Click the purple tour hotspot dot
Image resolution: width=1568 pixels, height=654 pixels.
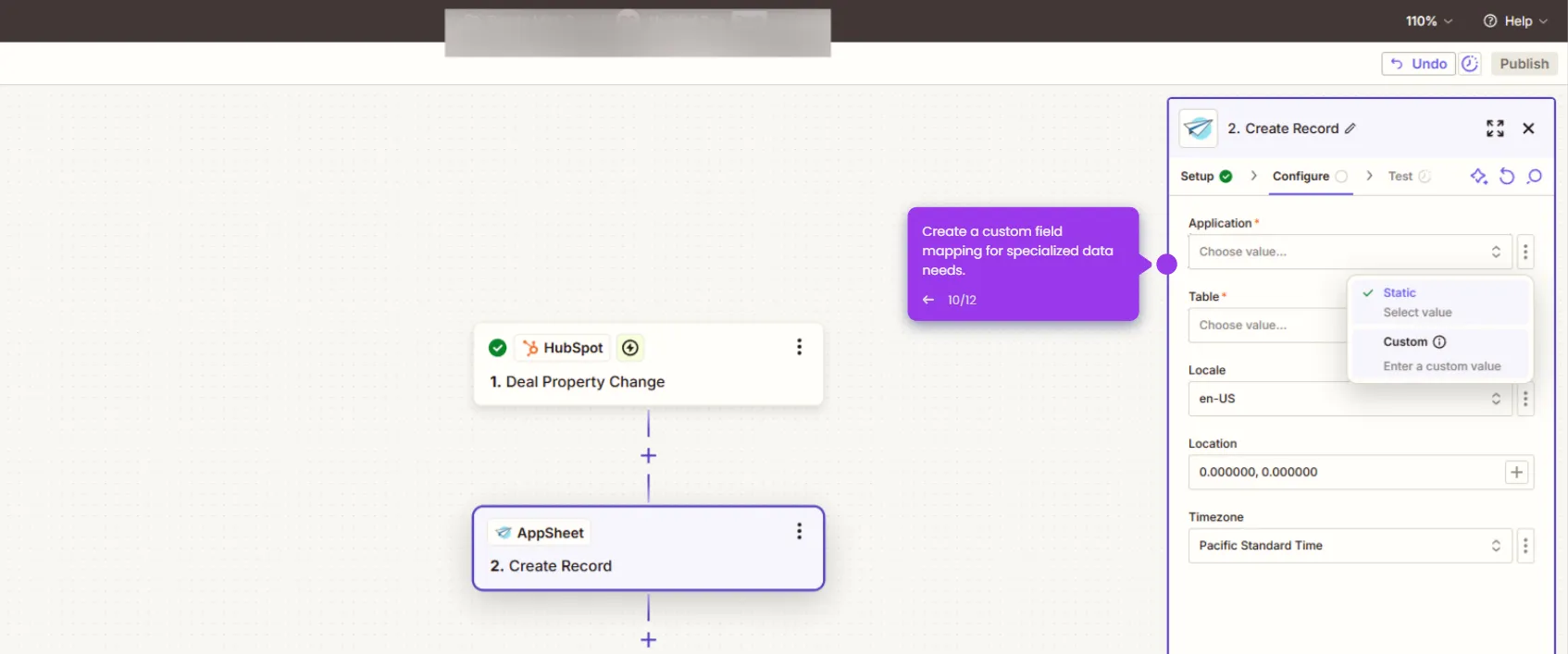(1167, 265)
